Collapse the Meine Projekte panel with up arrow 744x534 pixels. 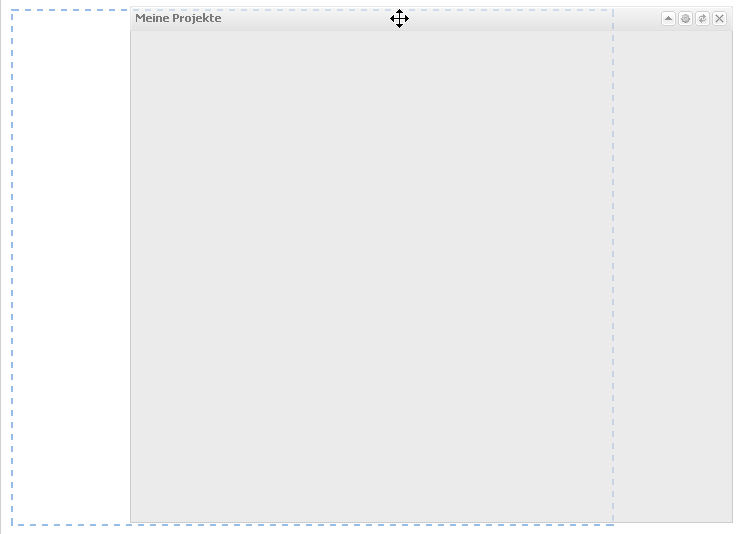[x=668, y=19]
